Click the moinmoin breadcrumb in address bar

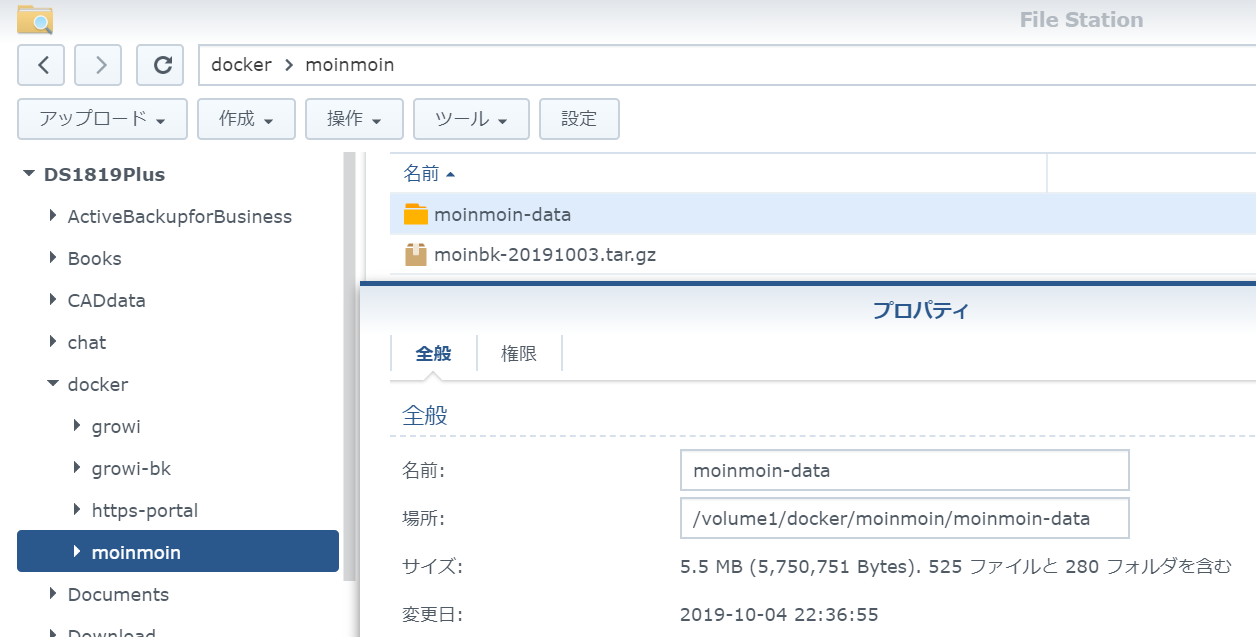click(350, 65)
